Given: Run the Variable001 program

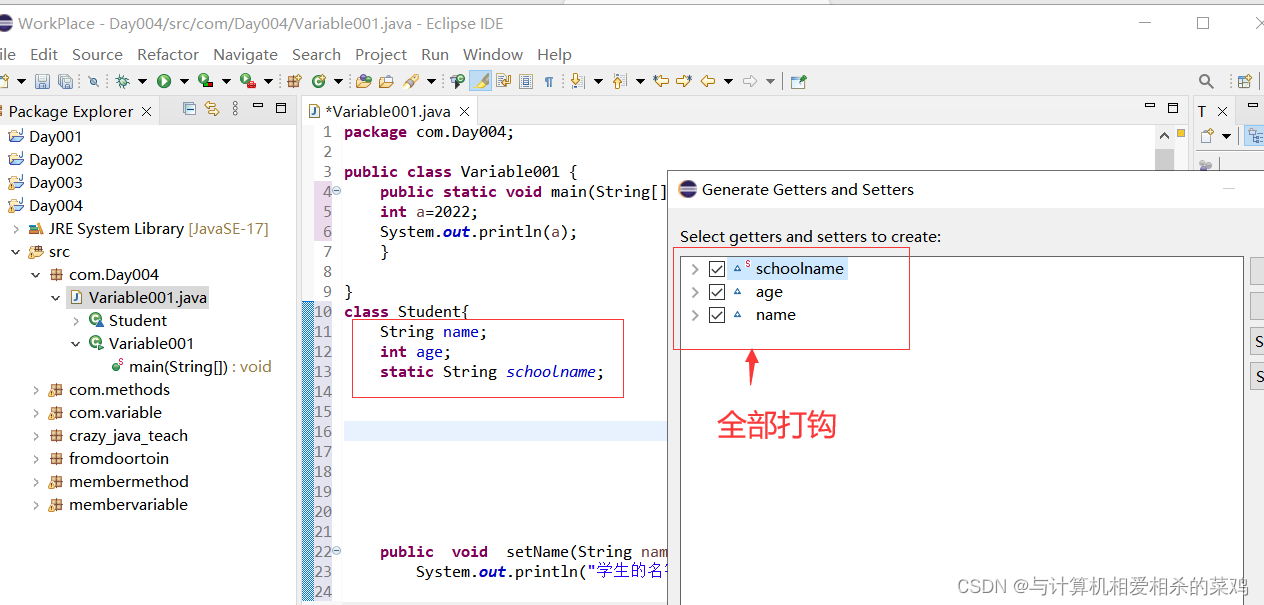Looking at the screenshot, I should pos(166,80).
